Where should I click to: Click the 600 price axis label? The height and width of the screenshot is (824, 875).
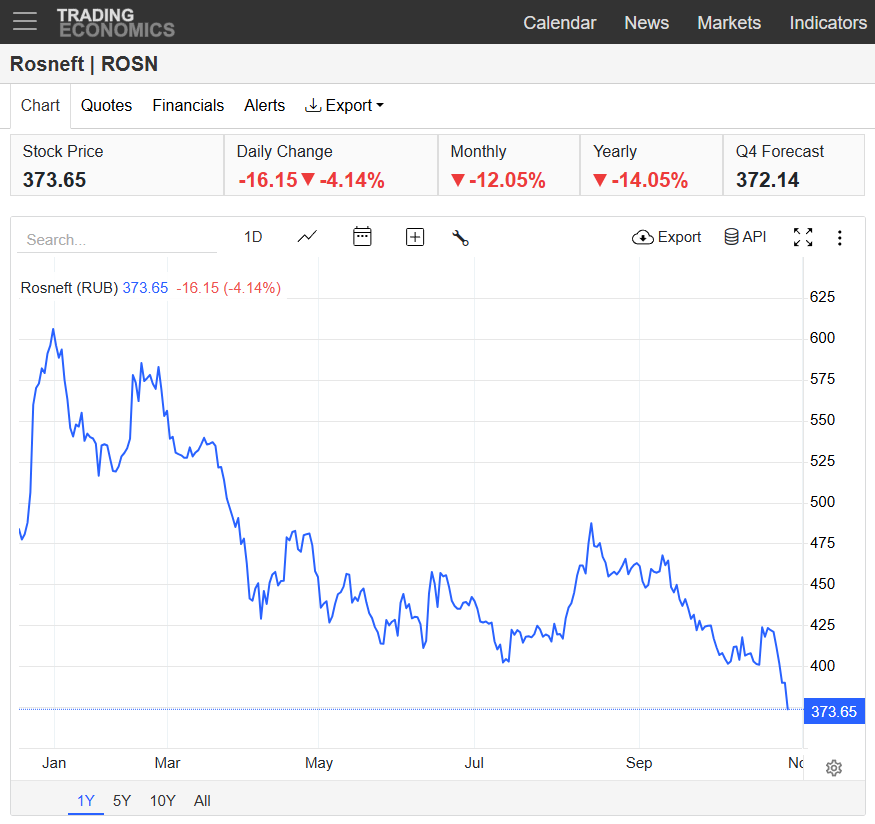coord(822,338)
